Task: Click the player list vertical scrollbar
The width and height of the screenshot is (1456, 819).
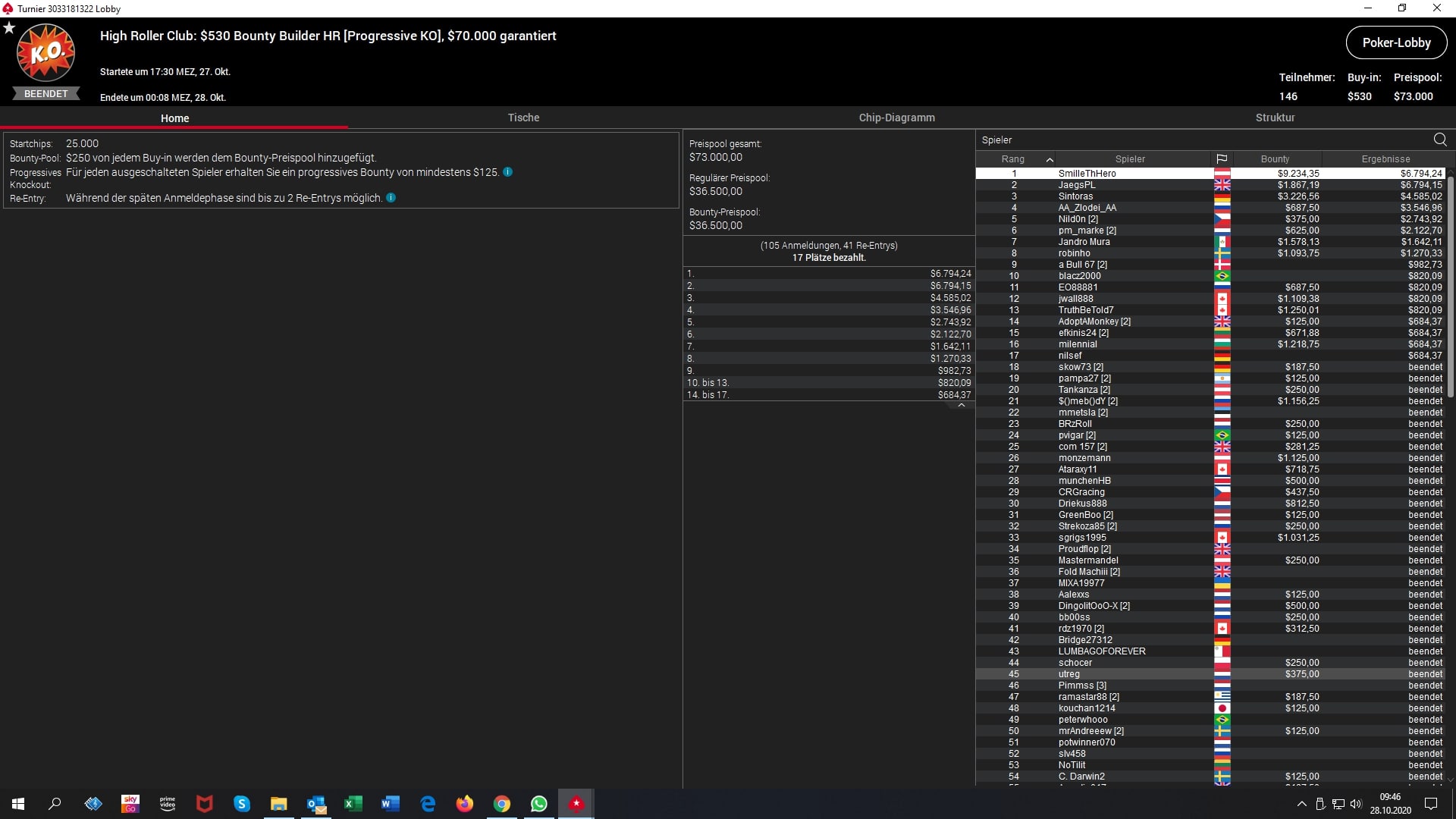Action: (x=1450, y=288)
